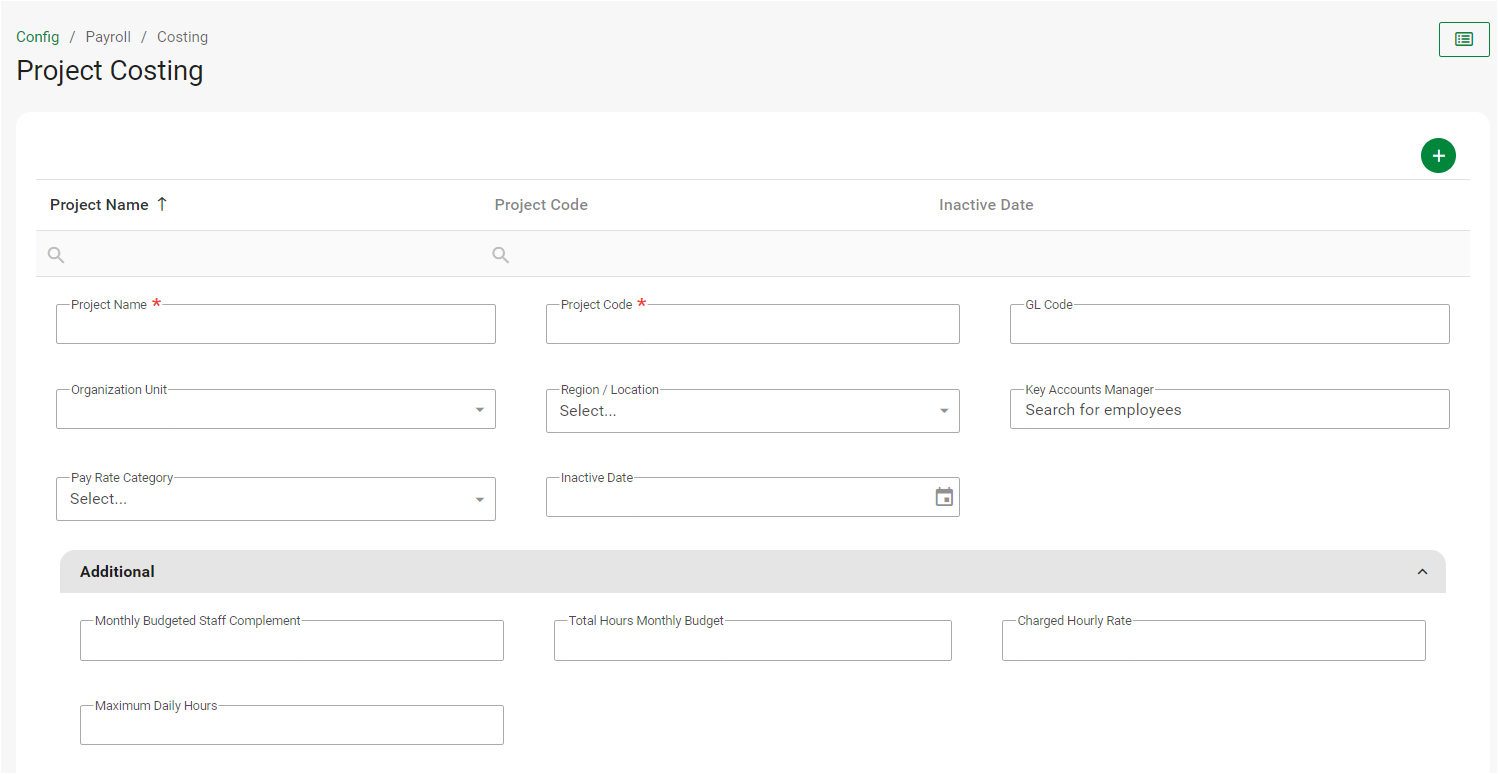Collapse the Additional section chevron
The height and width of the screenshot is (774, 1498).
(x=1422, y=572)
